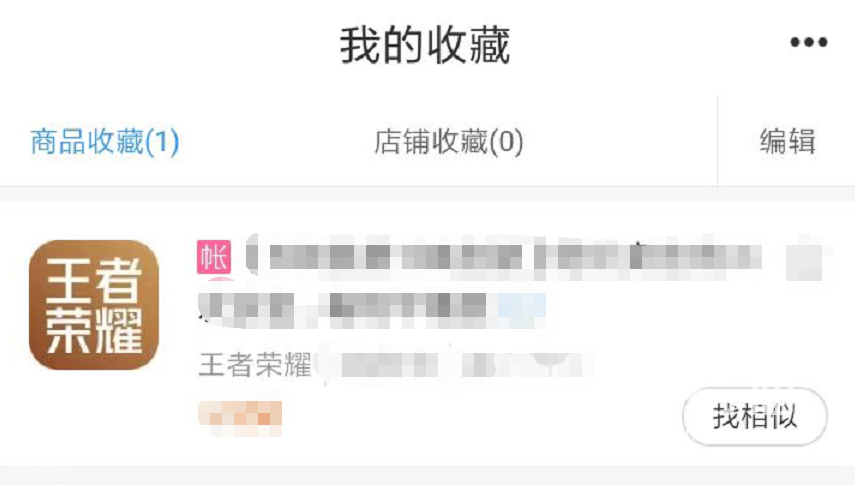Select the product count in 商品收藏 tab

point(162,142)
